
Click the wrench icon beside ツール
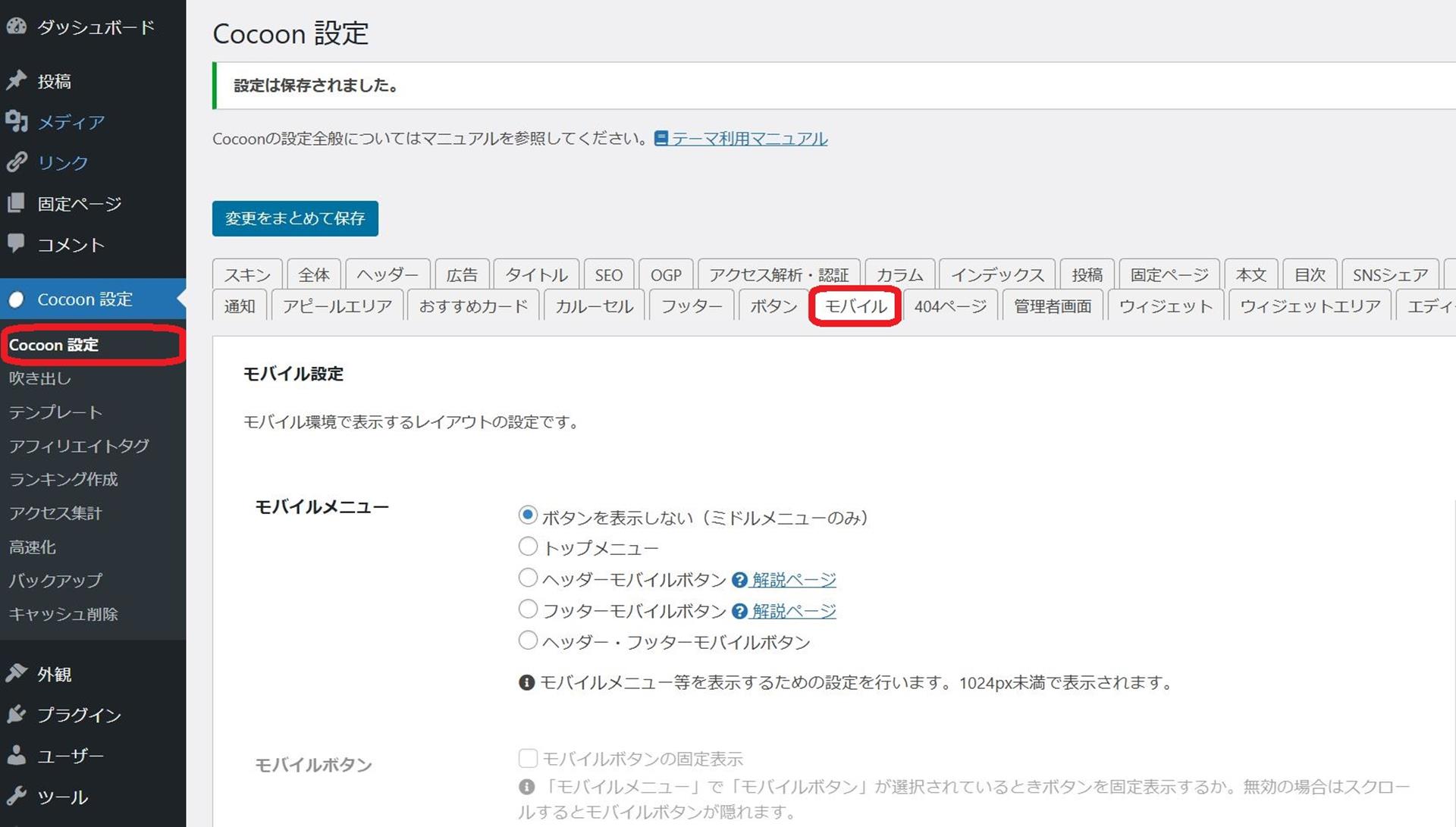tap(17, 796)
